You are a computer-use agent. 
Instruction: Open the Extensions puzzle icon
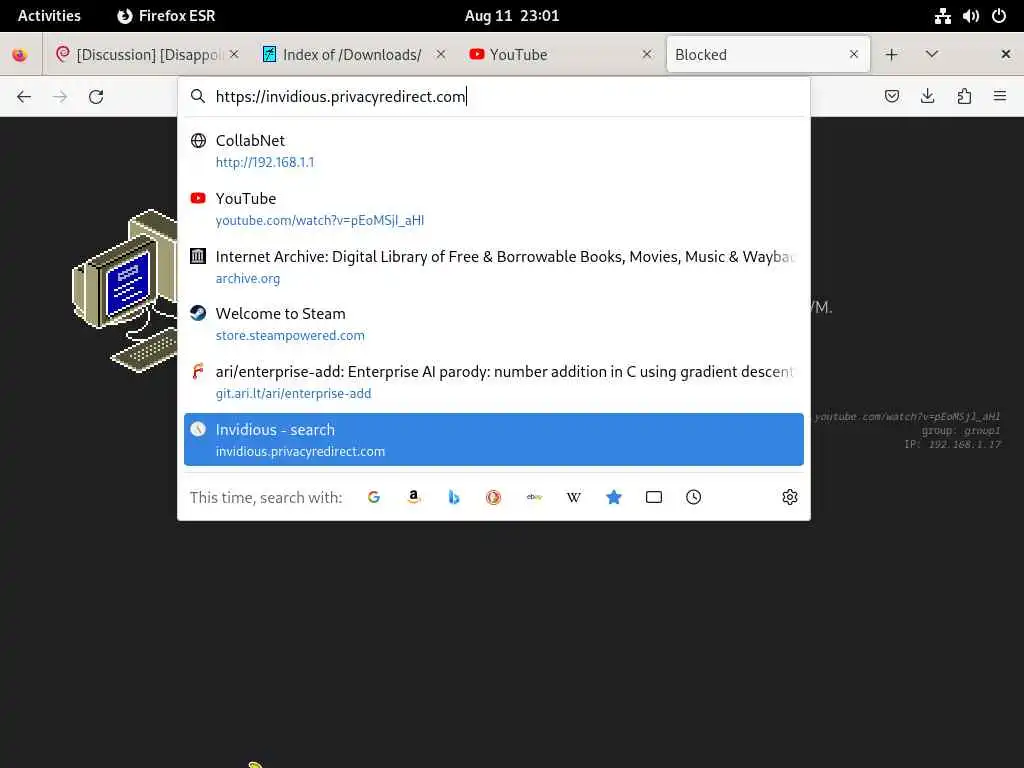click(964, 97)
